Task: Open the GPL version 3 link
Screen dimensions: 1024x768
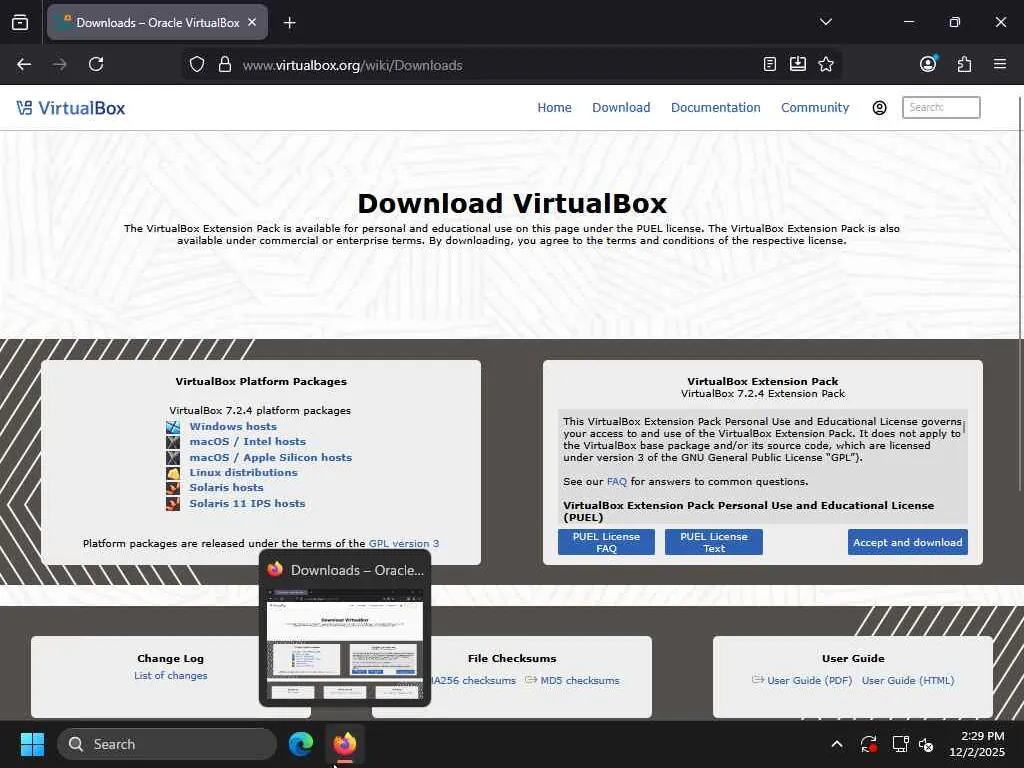Action: pyautogui.click(x=404, y=543)
